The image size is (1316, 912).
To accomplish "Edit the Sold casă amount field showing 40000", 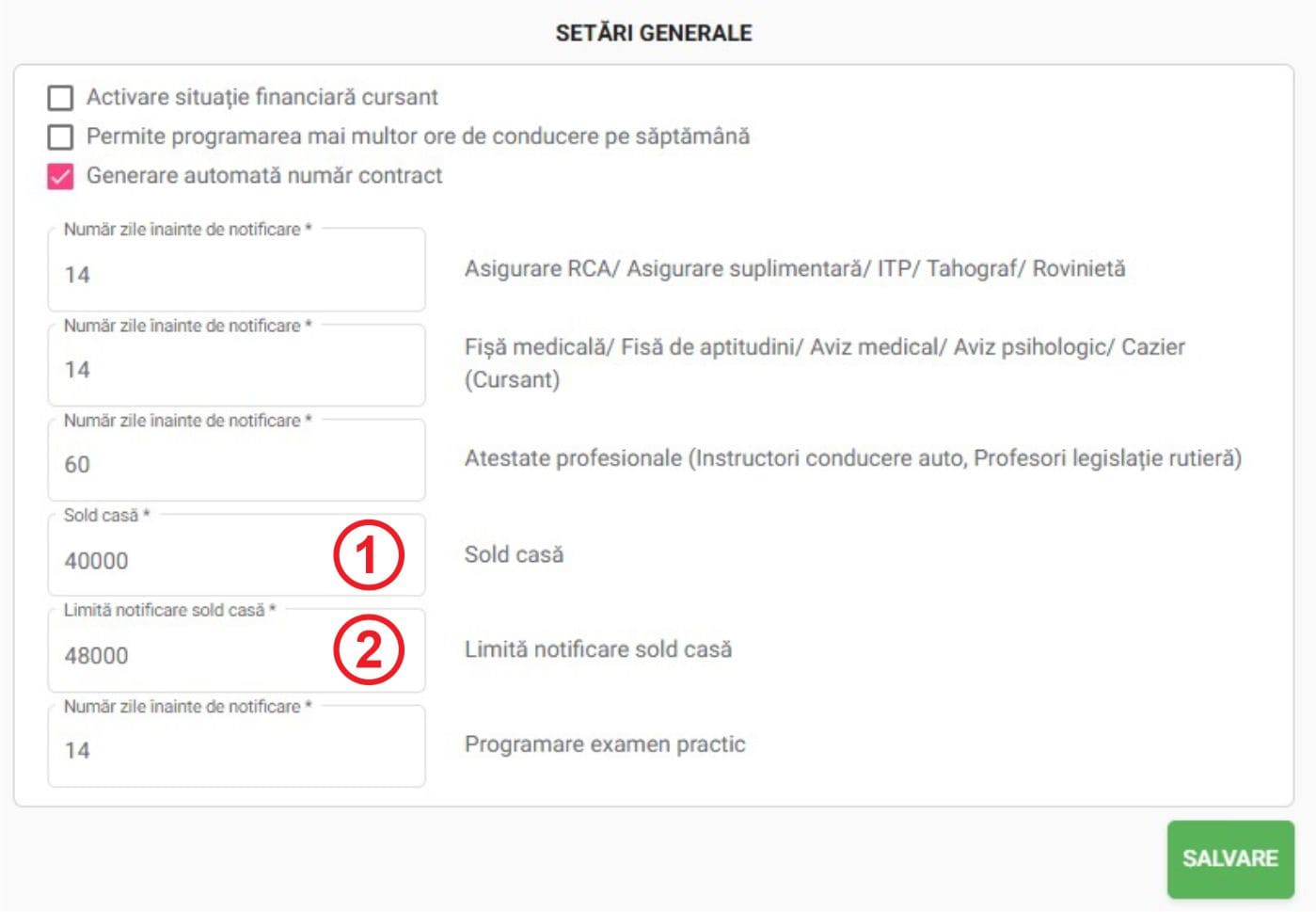I will point(236,555).
